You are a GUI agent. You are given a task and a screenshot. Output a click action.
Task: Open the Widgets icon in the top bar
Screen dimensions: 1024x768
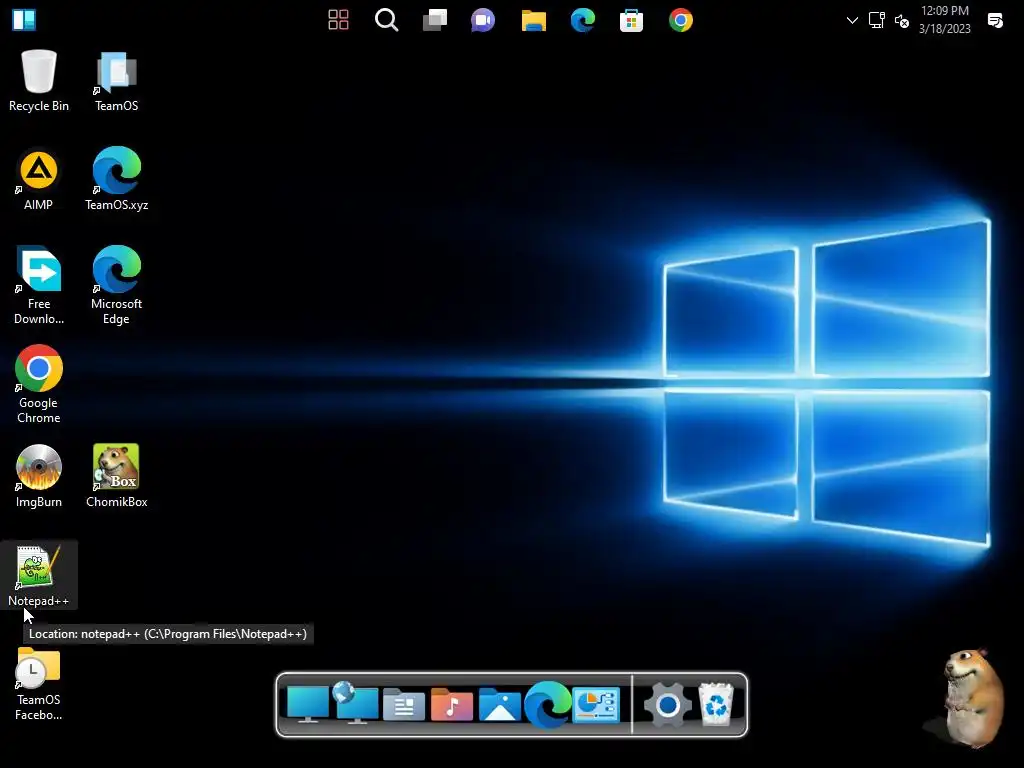[338, 20]
